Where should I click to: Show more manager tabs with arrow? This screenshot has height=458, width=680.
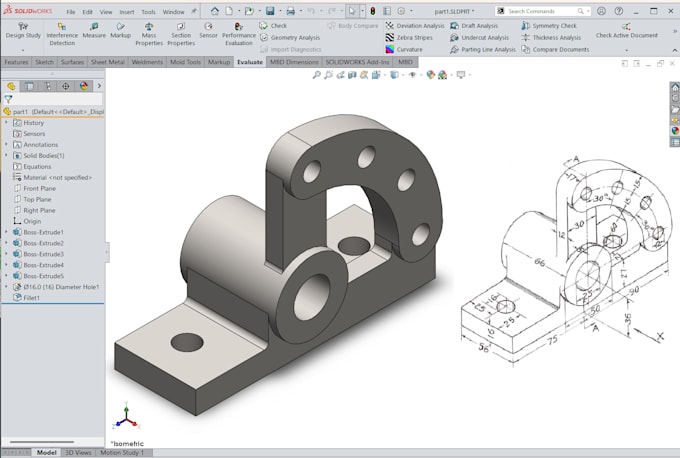[x=99, y=86]
